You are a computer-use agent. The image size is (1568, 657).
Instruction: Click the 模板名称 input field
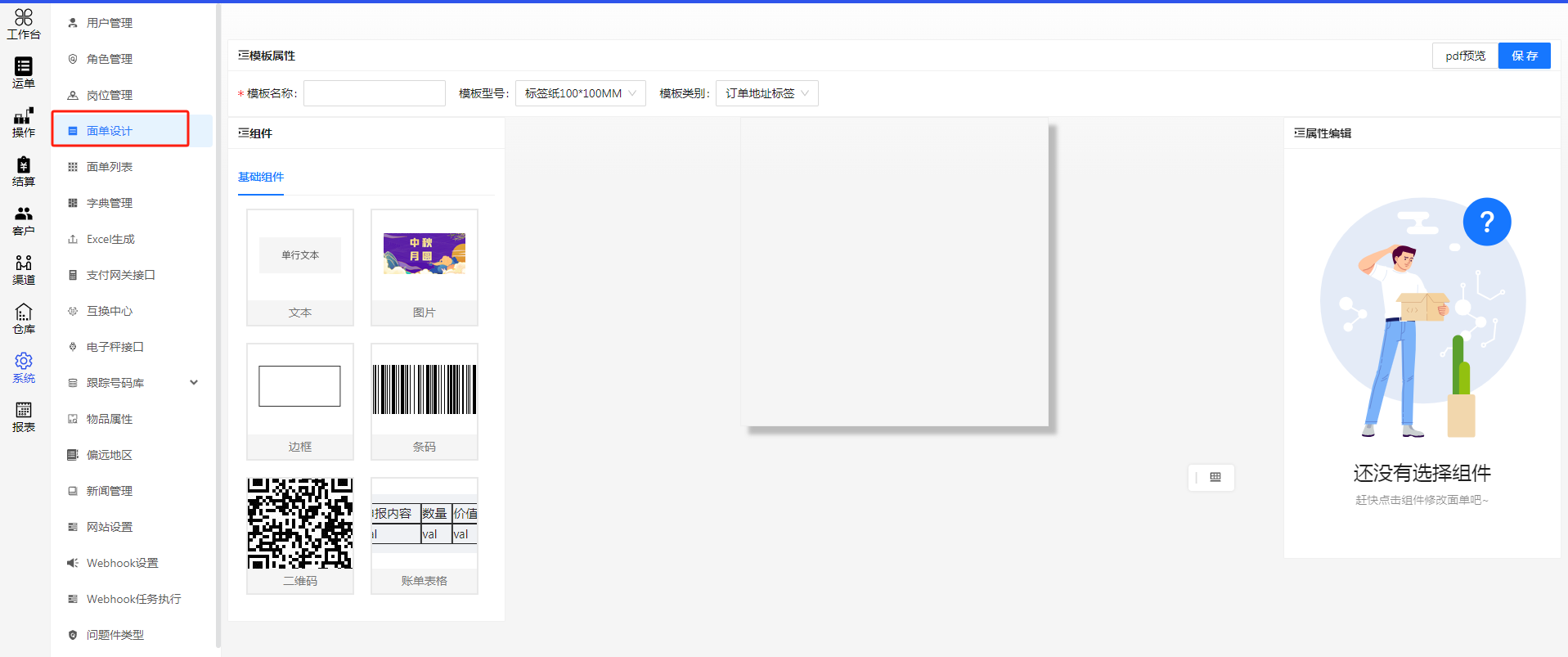tap(375, 93)
